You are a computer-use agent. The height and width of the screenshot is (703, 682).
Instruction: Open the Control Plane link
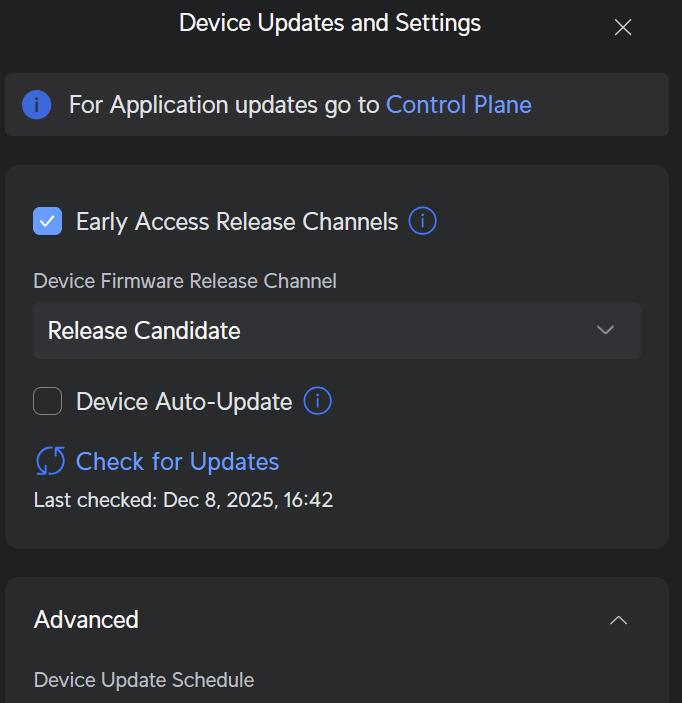(x=458, y=105)
